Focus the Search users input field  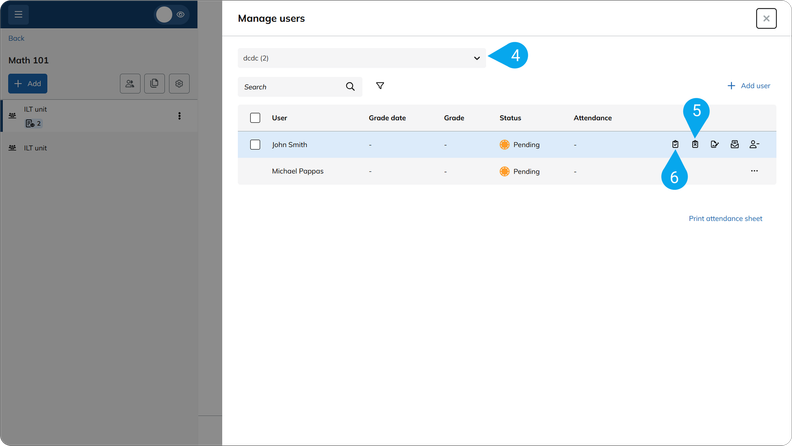point(290,87)
